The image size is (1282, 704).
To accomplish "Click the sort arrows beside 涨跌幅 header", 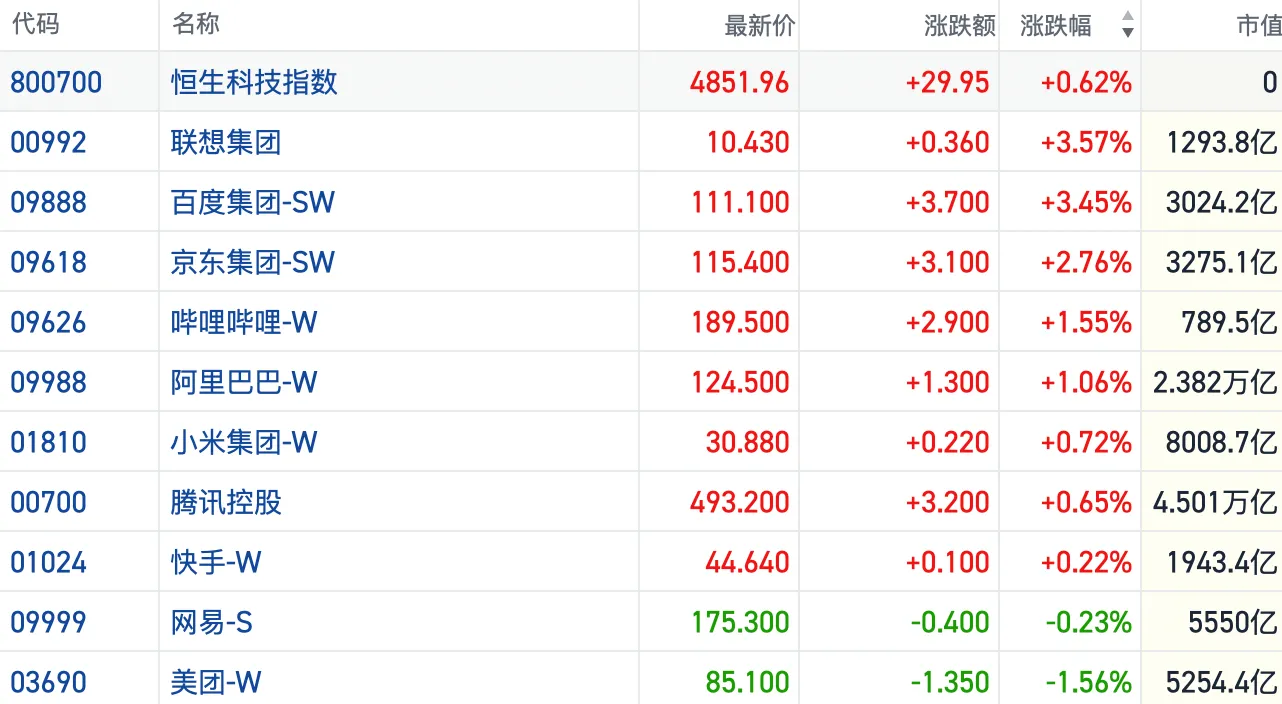I will 1127,25.
